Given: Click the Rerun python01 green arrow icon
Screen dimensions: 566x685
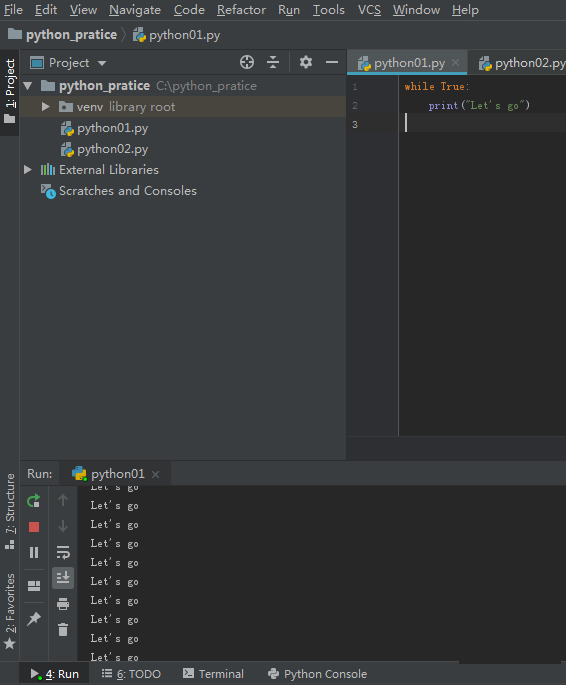Looking at the screenshot, I should (x=34, y=501).
